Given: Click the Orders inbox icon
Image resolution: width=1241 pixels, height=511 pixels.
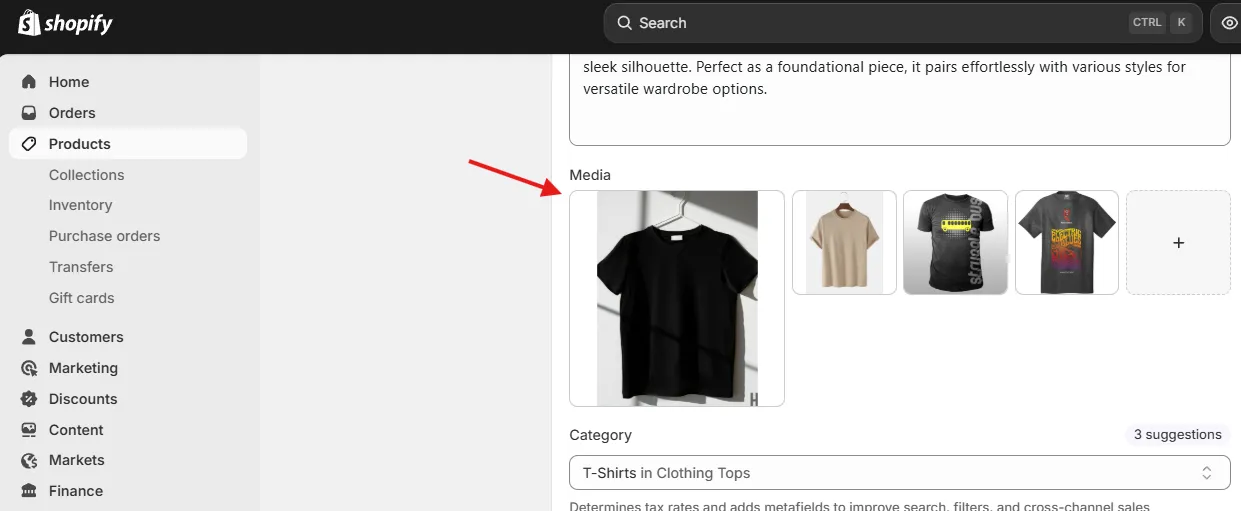Looking at the screenshot, I should pyautogui.click(x=29, y=113).
